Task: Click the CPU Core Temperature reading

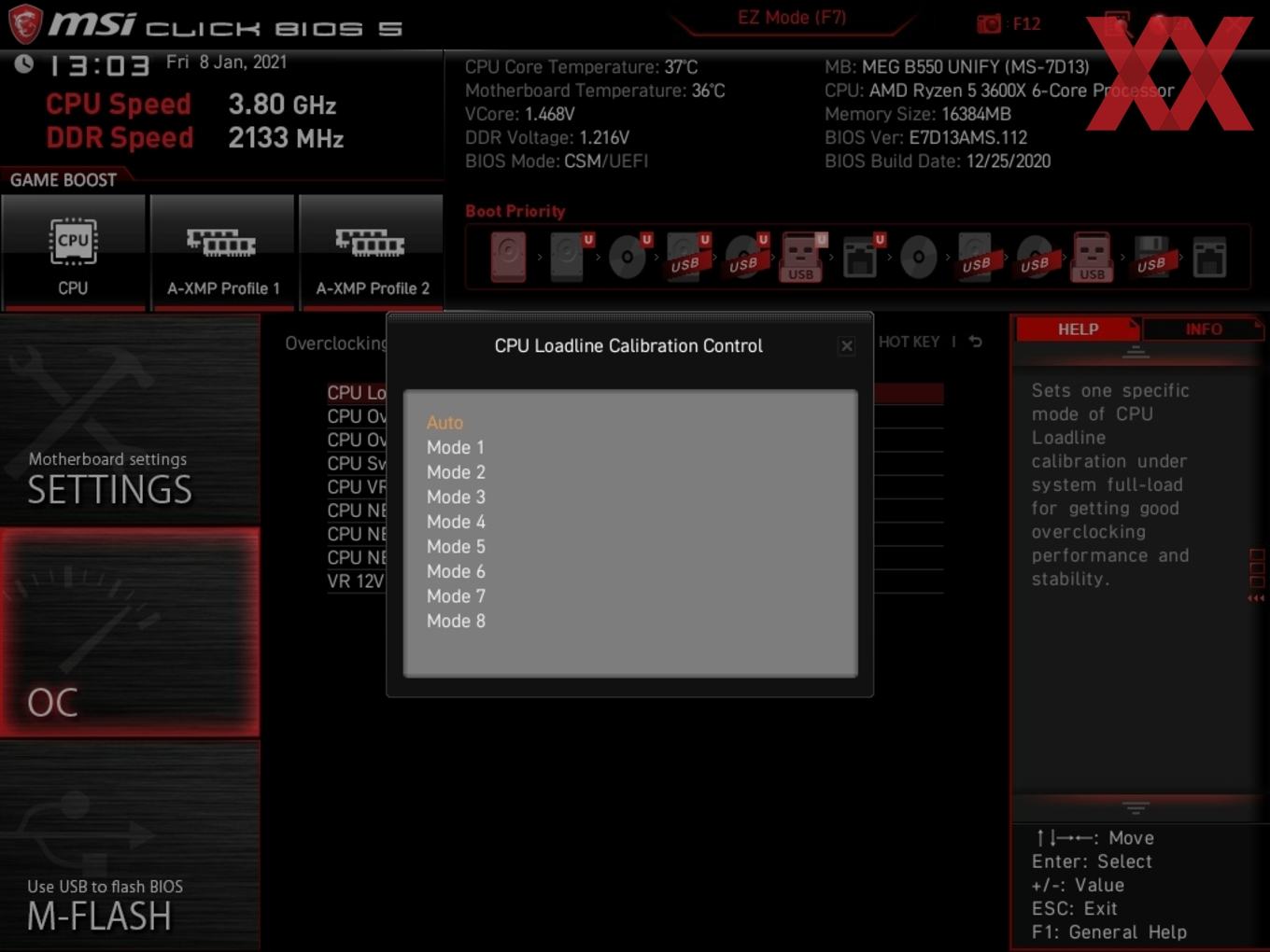Action: click(582, 67)
